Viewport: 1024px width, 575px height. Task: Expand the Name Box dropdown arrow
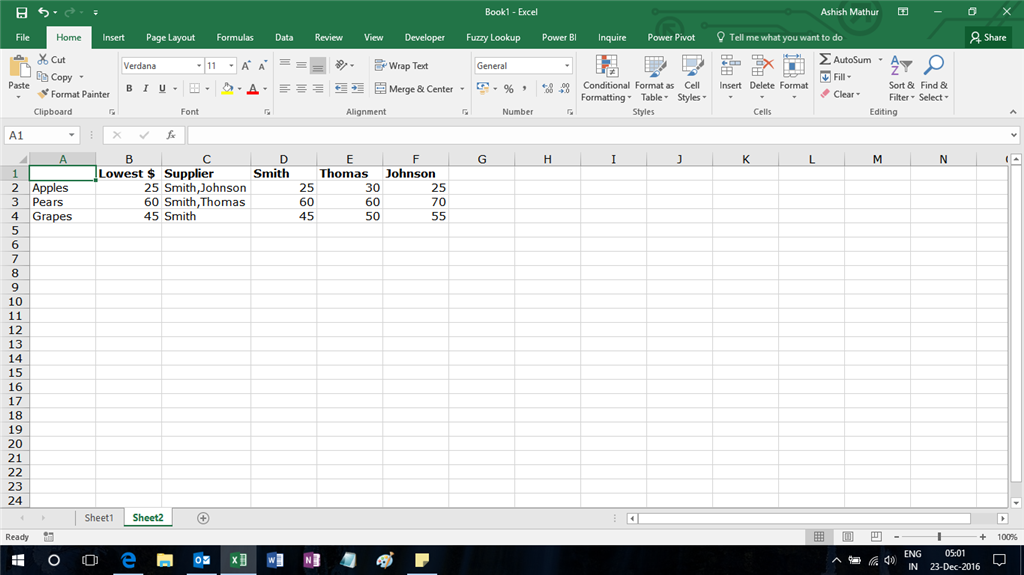point(71,135)
